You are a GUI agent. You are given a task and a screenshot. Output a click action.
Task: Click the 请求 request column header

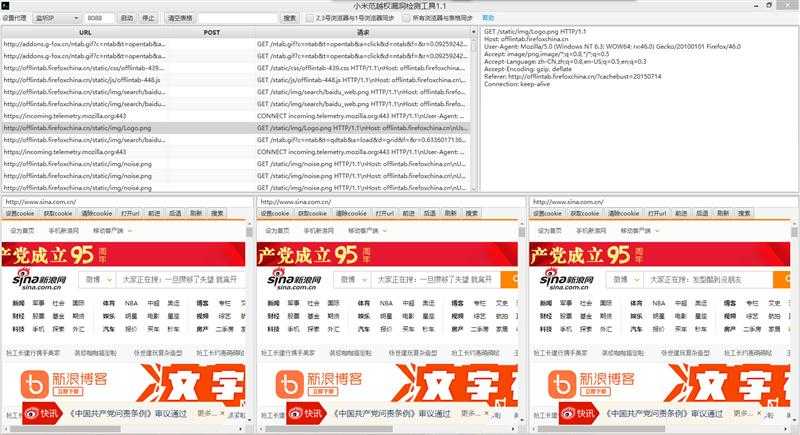click(363, 32)
